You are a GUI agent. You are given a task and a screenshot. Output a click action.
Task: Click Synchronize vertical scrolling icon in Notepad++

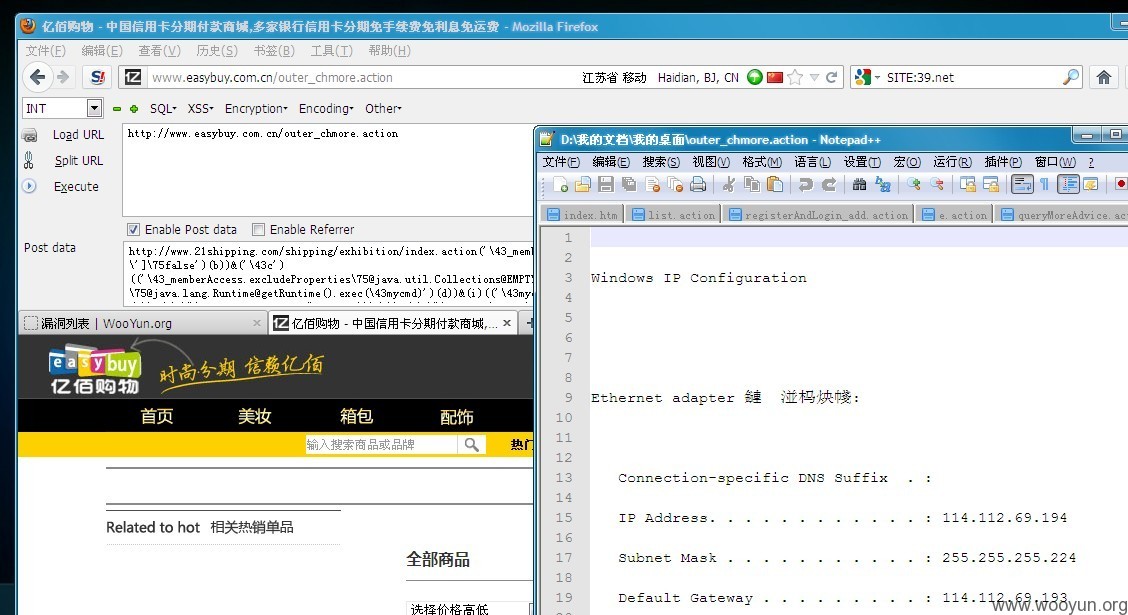[968, 185]
